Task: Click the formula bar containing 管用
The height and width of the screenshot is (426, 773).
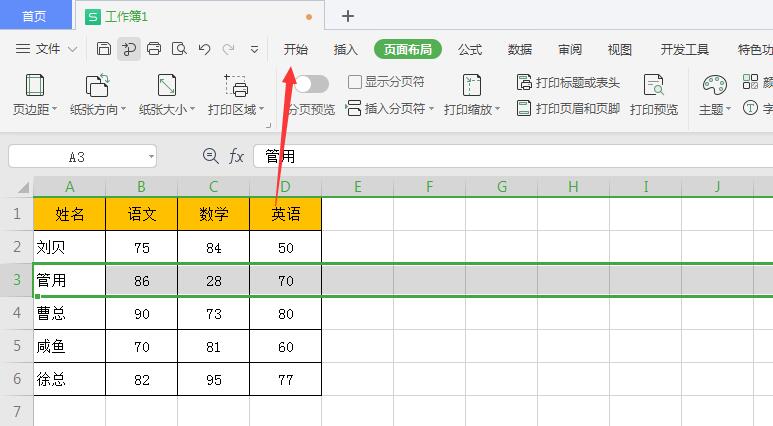Action: pos(513,157)
